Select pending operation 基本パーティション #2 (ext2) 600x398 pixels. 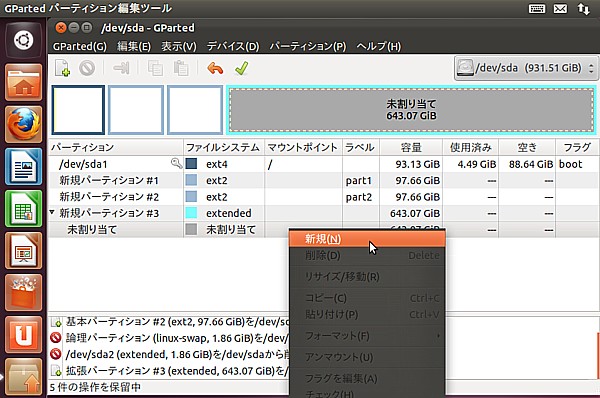tap(170, 322)
